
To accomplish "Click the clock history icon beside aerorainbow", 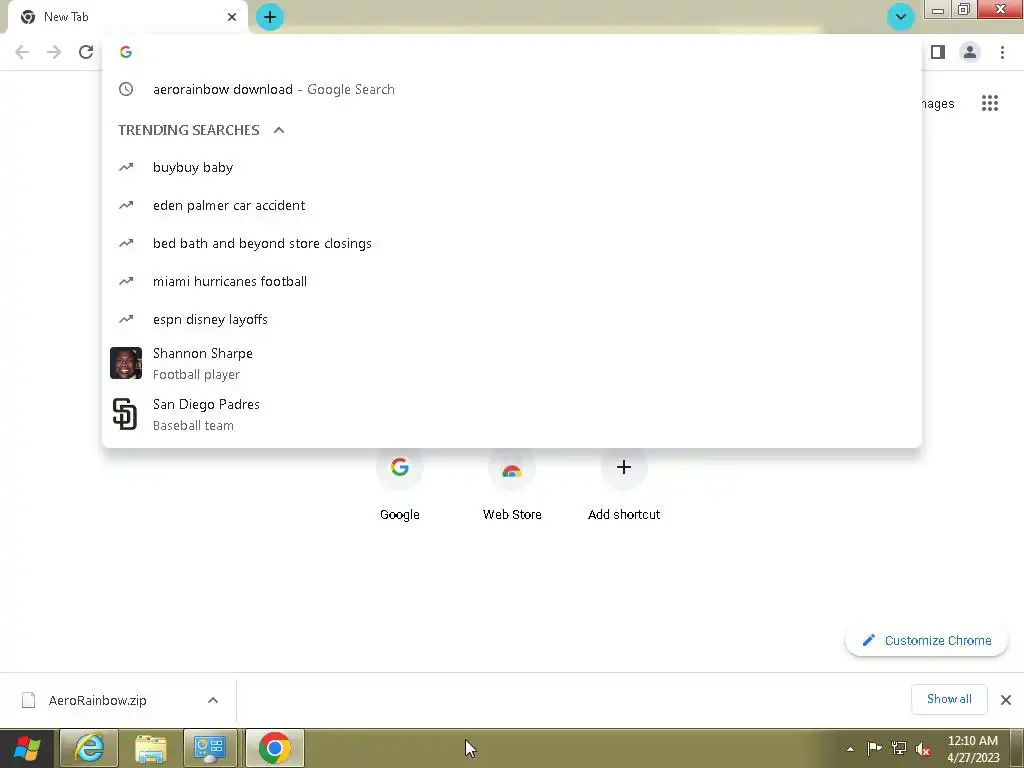I will 126,89.
